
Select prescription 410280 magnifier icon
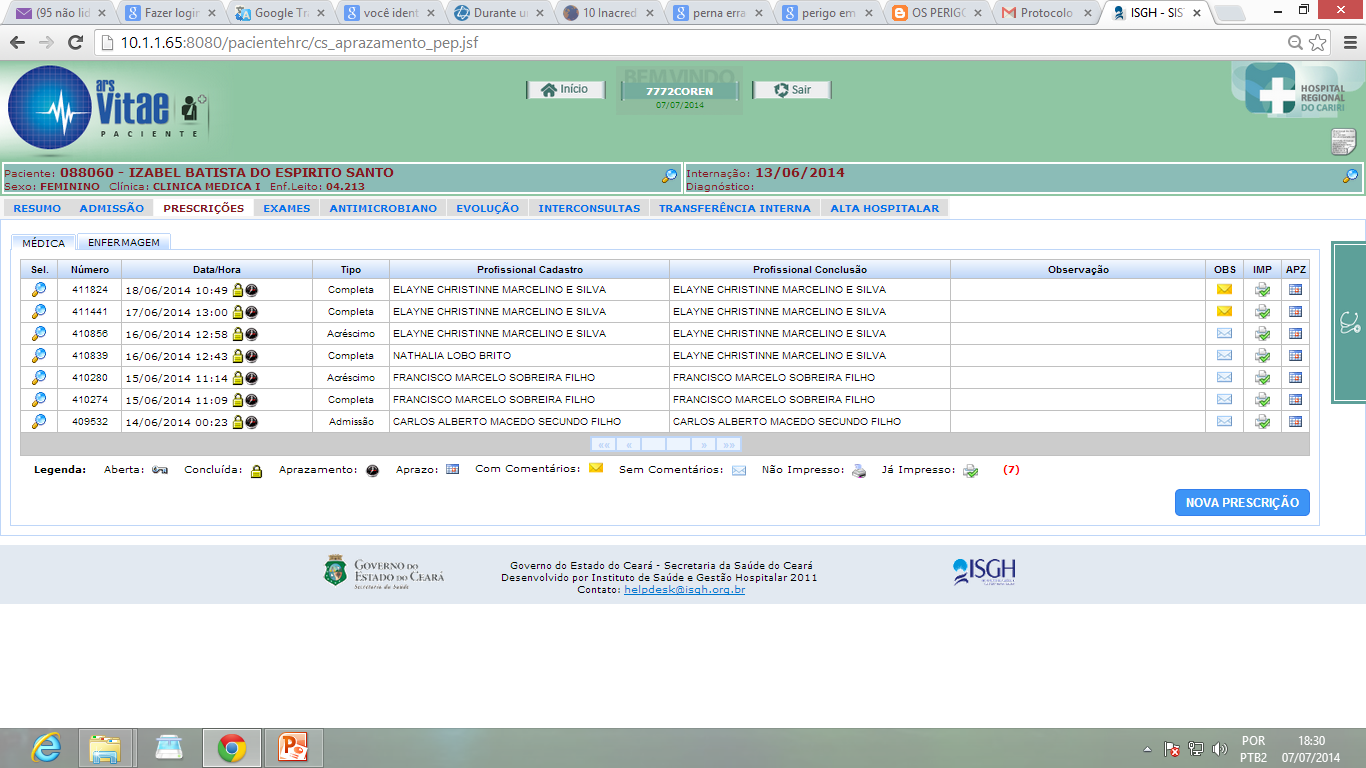tap(39, 378)
